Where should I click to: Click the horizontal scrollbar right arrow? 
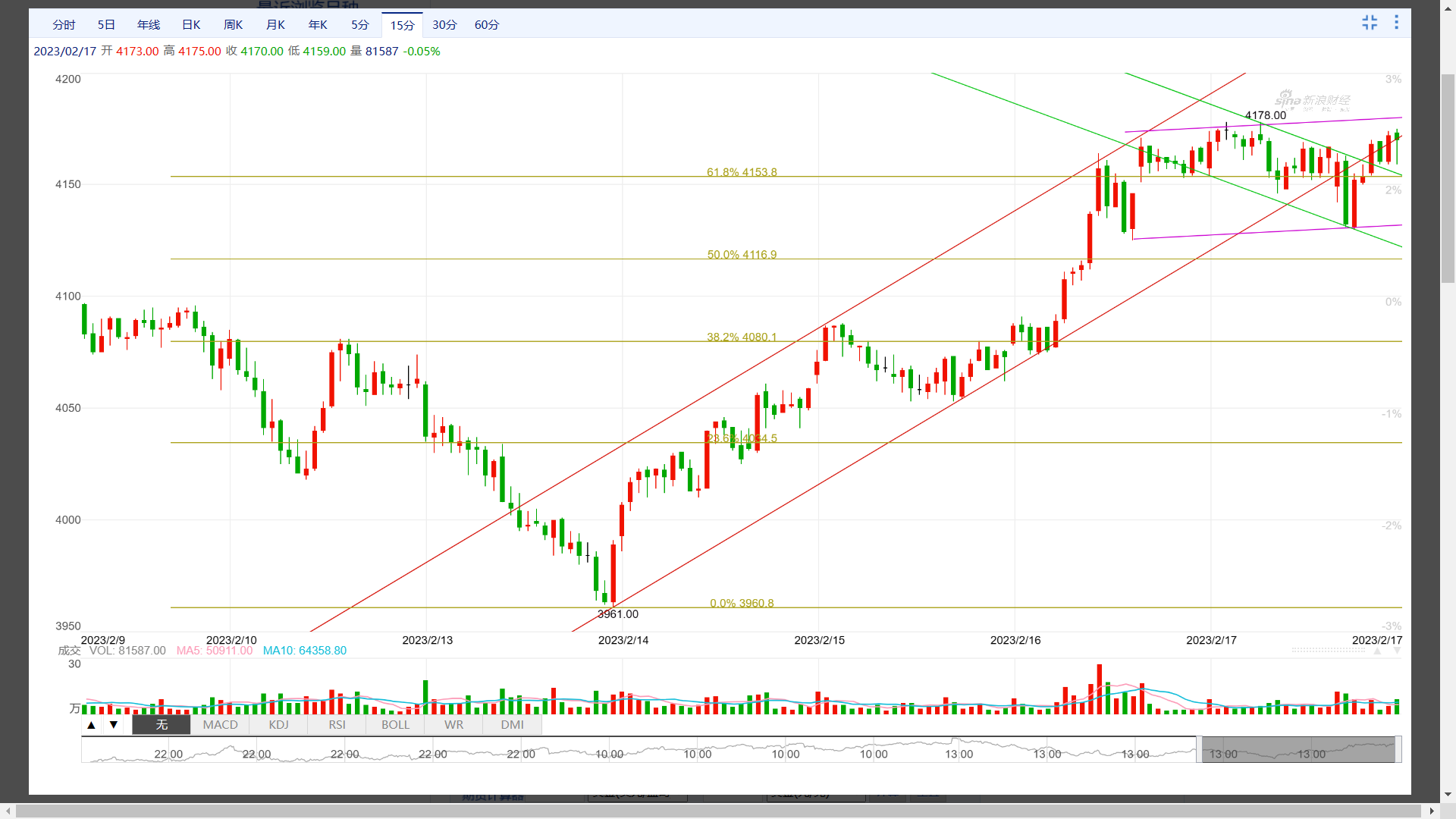1432,811
